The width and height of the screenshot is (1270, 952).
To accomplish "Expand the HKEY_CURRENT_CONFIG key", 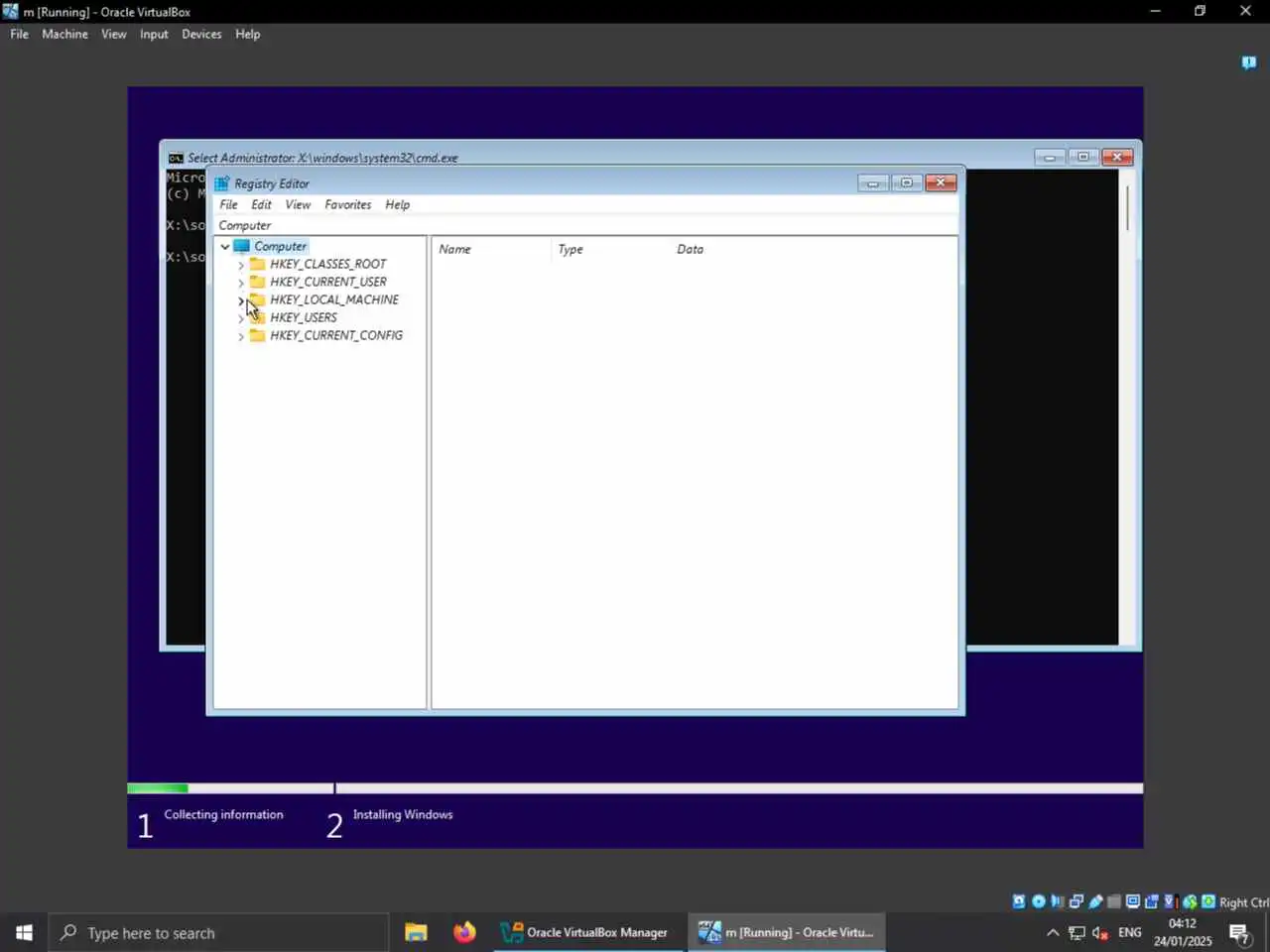I will pos(241,336).
